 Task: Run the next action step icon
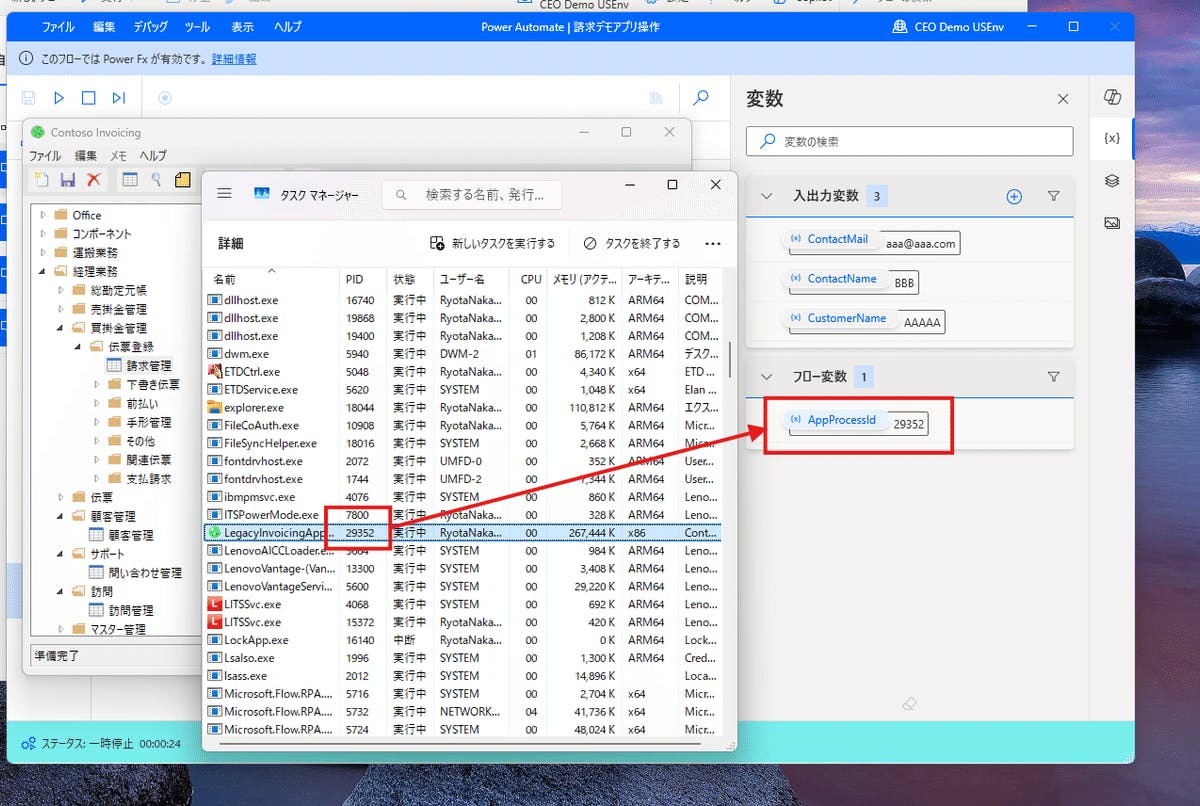pyautogui.click(x=119, y=98)
